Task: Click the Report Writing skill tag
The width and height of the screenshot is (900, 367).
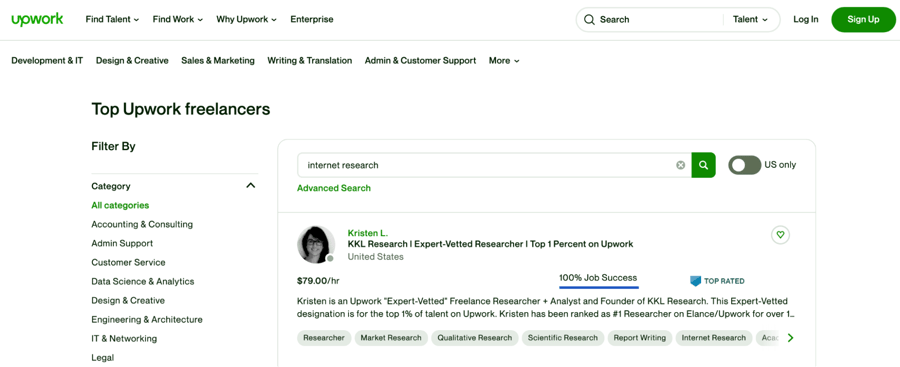Action: click(639, 338)
